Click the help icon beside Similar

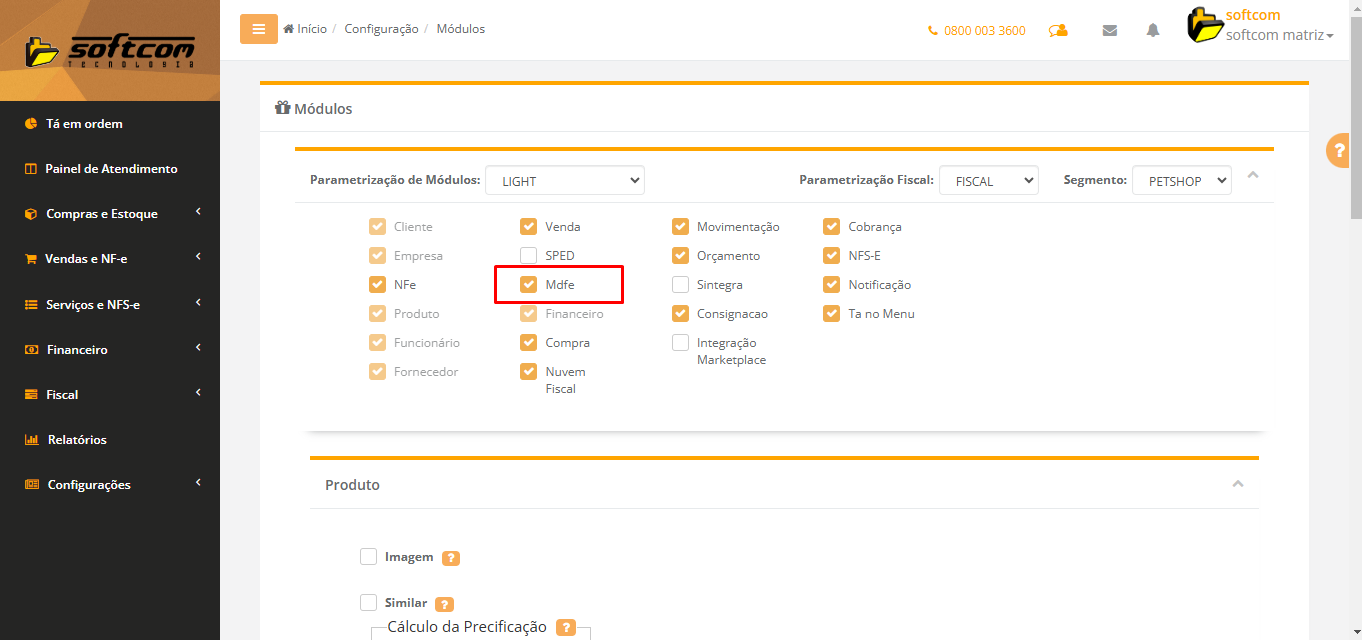tap(445, 604)
